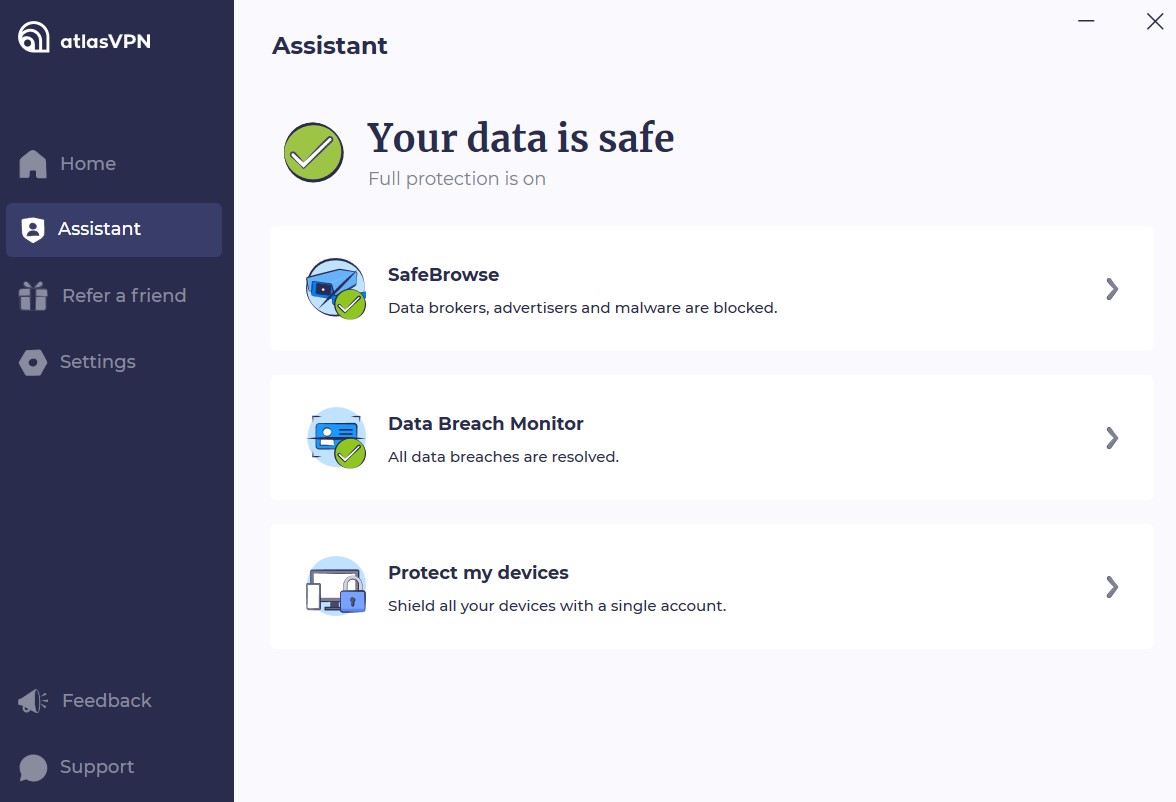This screenshot has width=1176, height=802.
Task: Click 'All data breaches are resolved.' text
Action: [x=503, y=457]
